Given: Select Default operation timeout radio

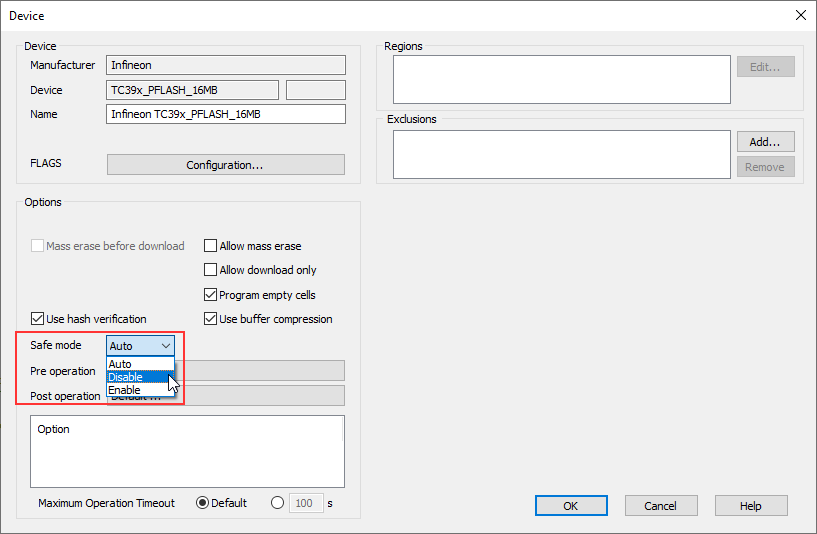Looking at the screenshot, I should tap(203, 503).
